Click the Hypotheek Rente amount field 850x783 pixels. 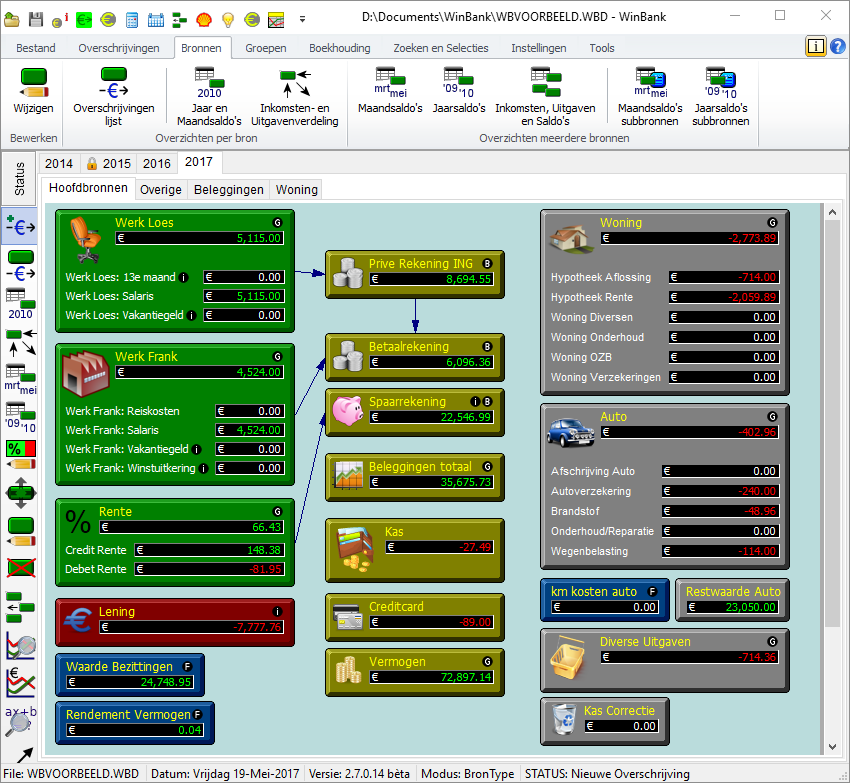(724, 298)
